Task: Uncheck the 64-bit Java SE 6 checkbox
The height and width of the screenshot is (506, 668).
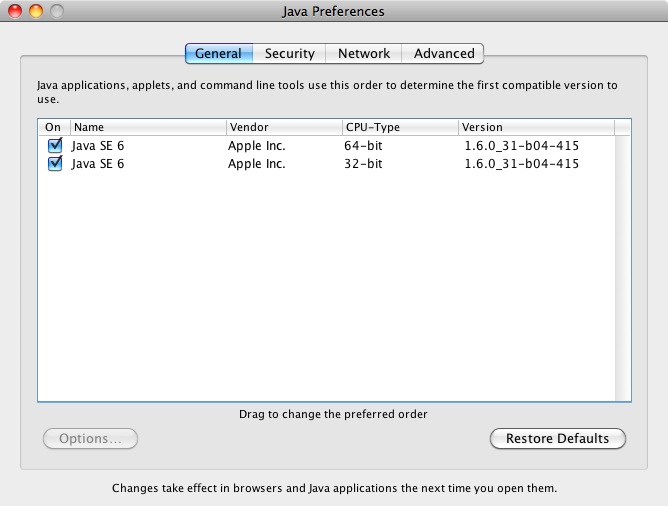Action: (x=55, y=146)
